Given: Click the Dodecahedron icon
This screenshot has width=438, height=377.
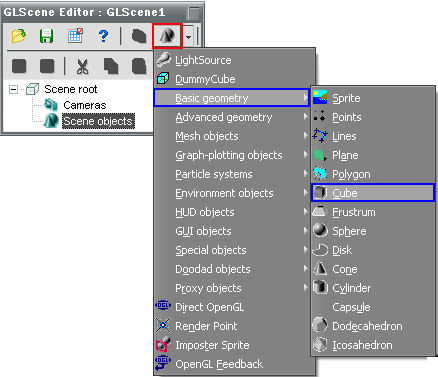Looking at the screenshot, I should click(x=320, y=325).
